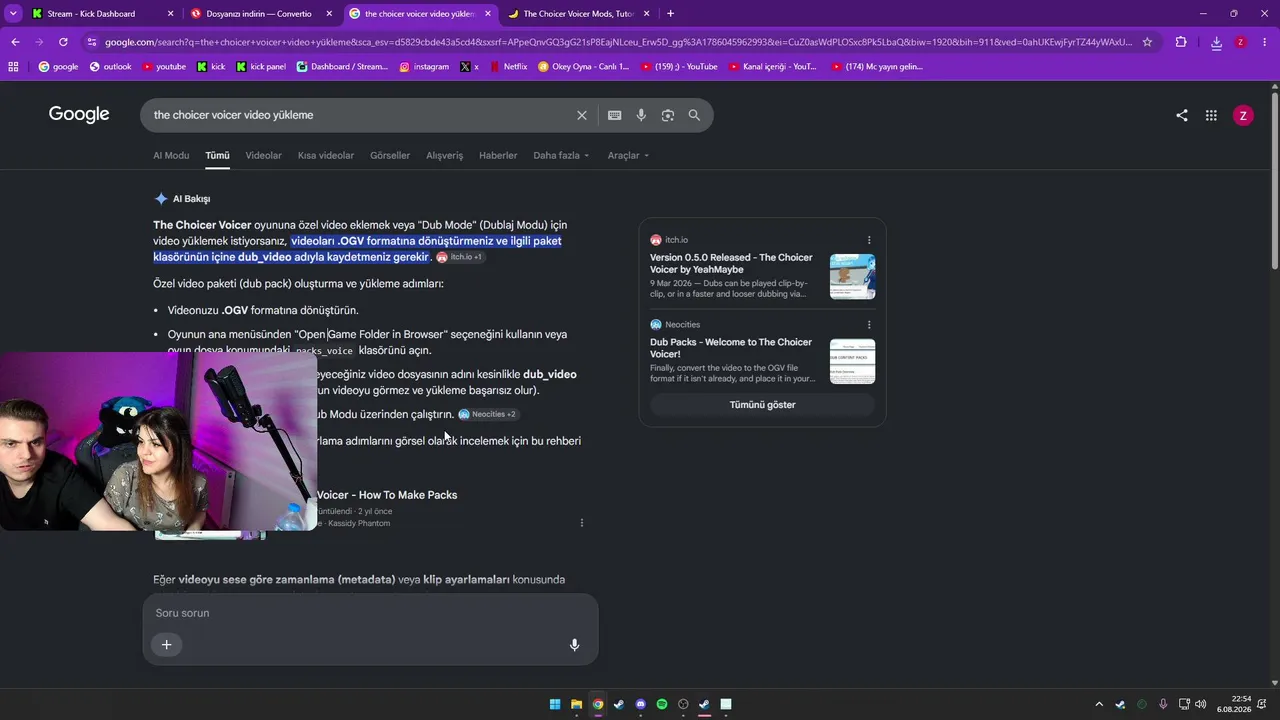This screenshot has height=720, width=1280.
Task: Switch to the Stream - Kick Dashboard tab
Action: [x=101, y=14]
